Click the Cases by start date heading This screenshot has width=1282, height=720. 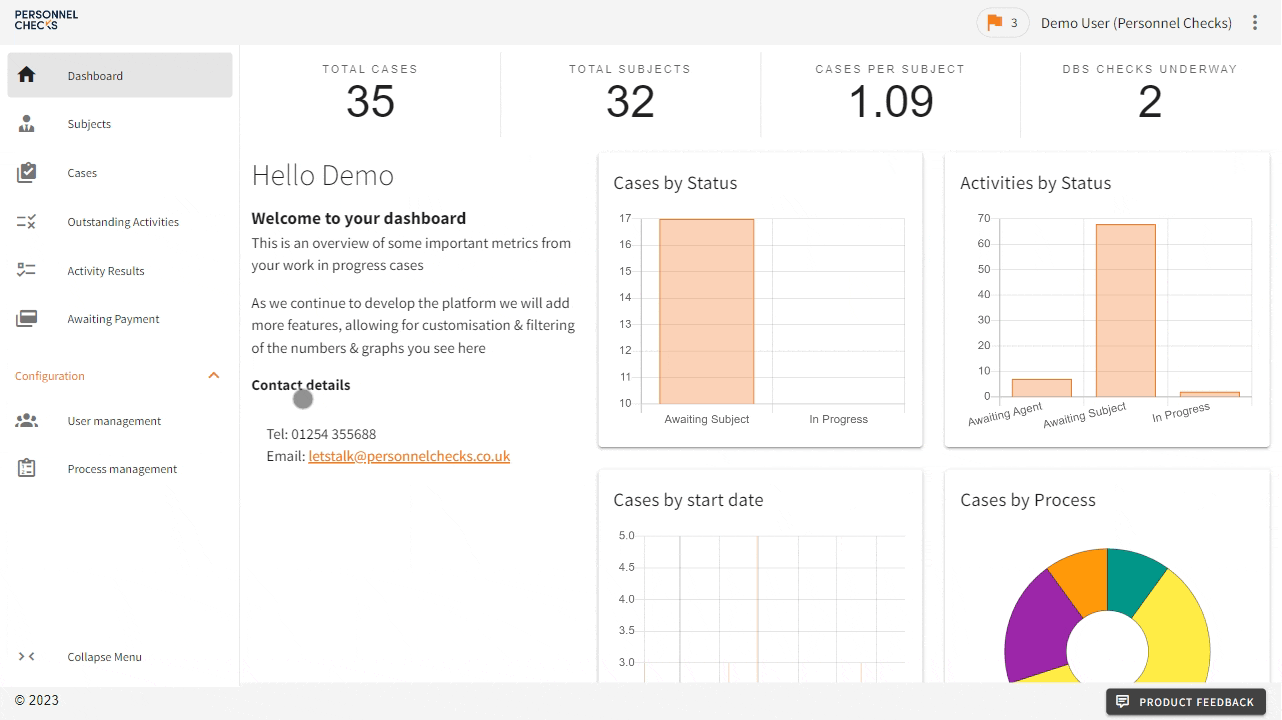(688, 500)
